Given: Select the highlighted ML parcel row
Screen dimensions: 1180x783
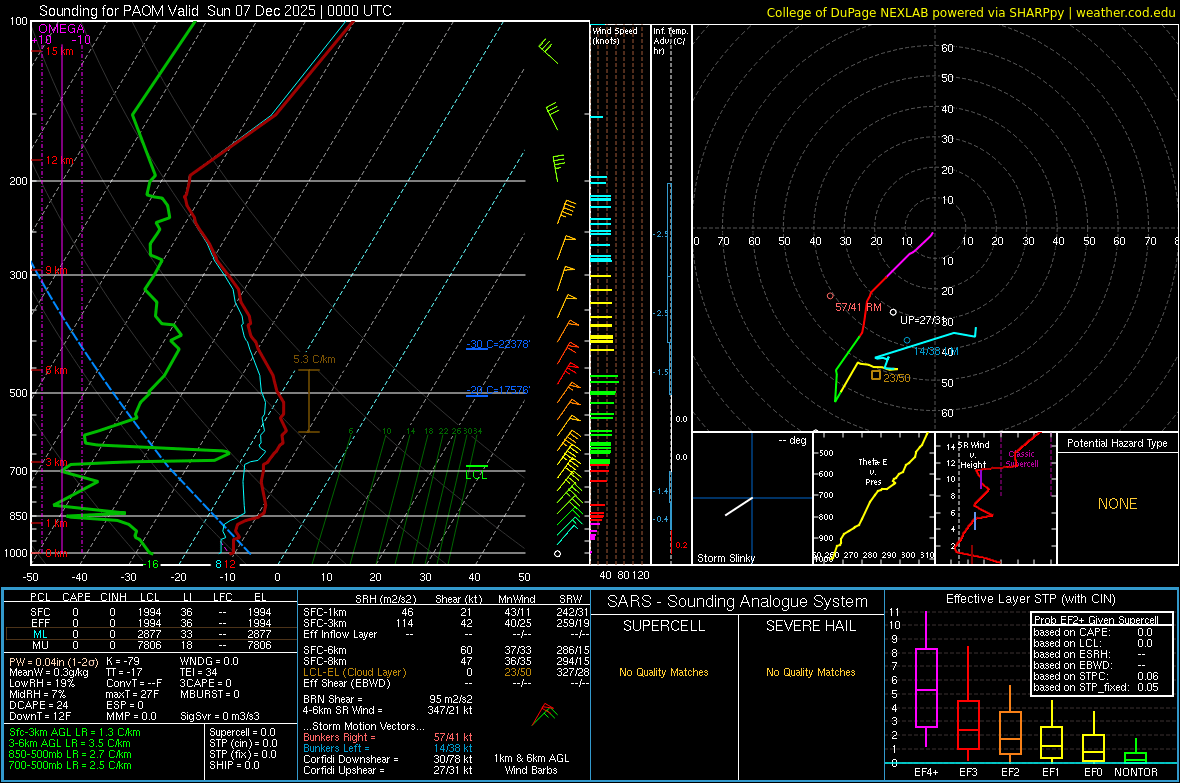Looking at the screenshot, I should tap(151, 634).
